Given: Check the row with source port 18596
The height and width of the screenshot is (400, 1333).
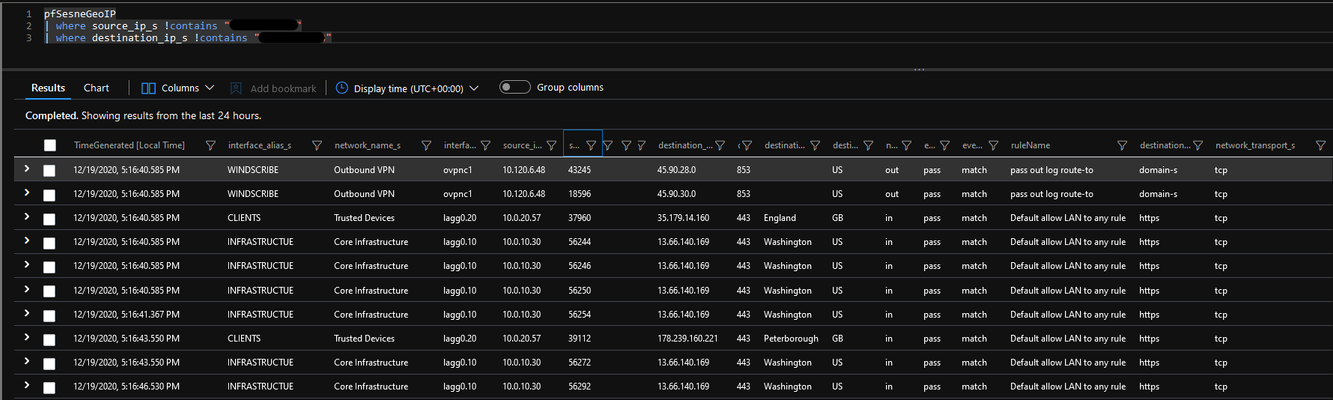Looking at the screenshot, I should (50, 194).
